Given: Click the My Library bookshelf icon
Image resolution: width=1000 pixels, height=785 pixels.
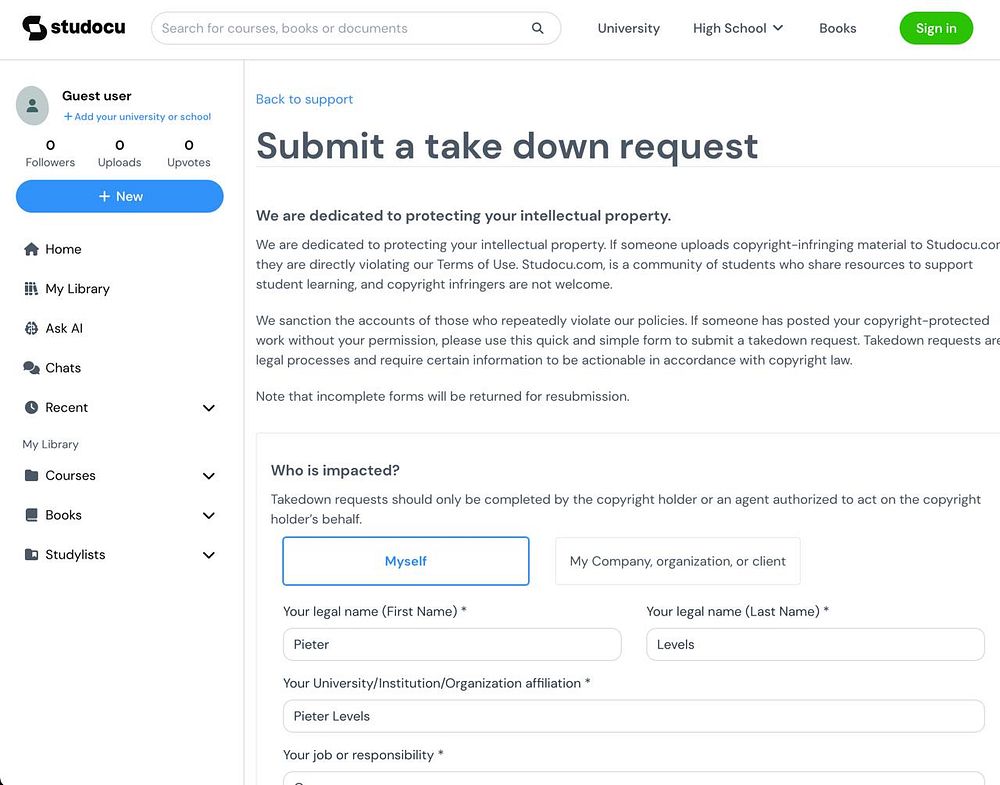Looking at the screenshot, I should point(31,288).
